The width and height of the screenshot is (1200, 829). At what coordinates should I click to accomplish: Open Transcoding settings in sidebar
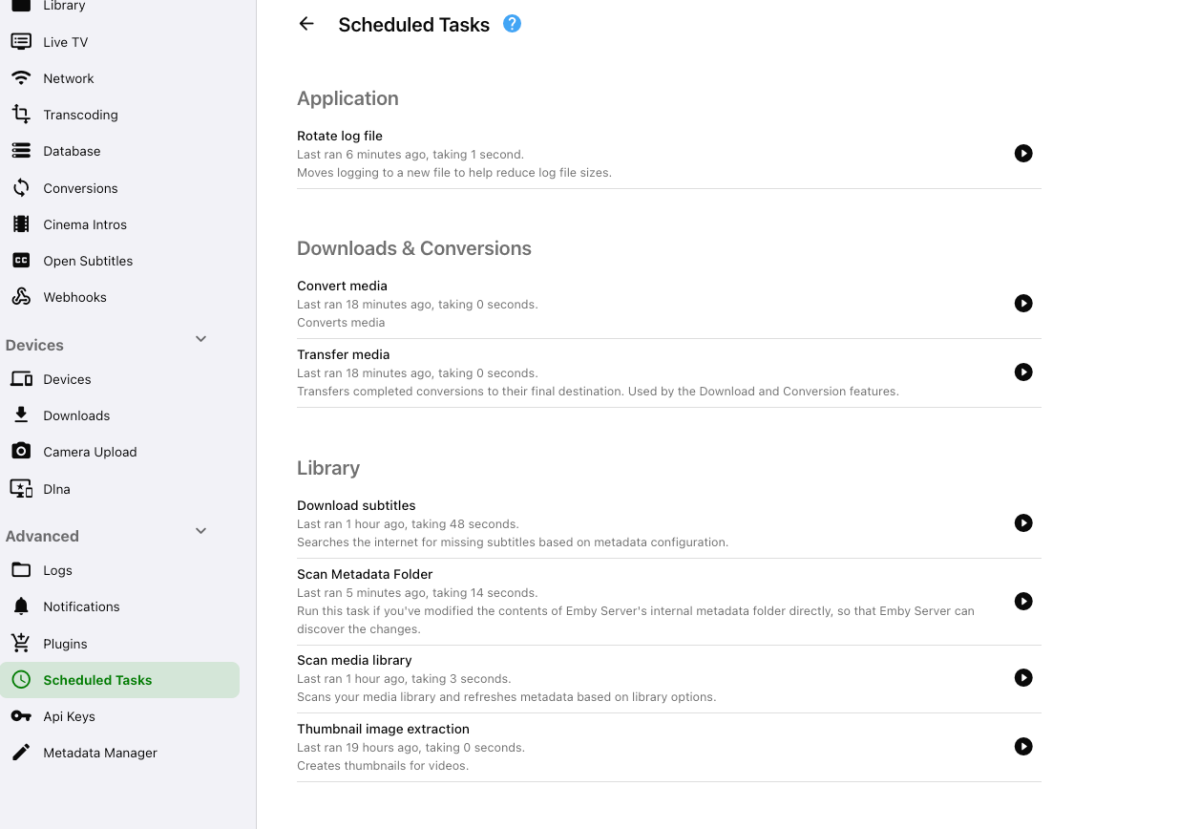(x=80, y=115)
